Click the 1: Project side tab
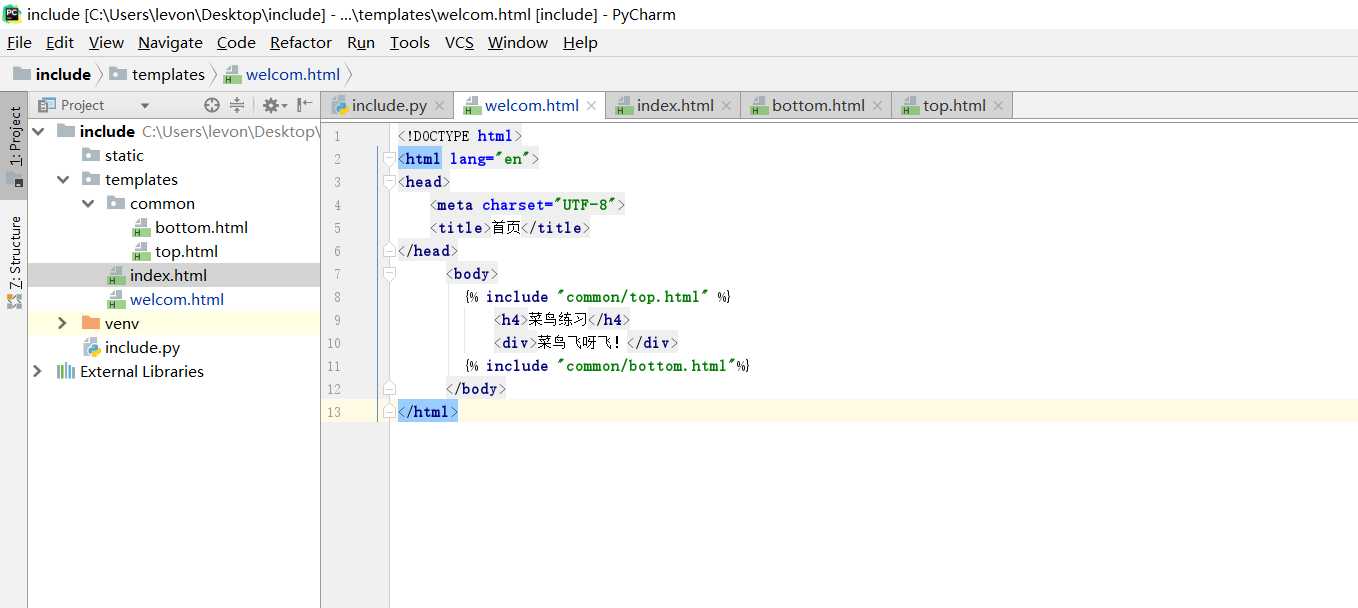Screen dimensions: 1358x608 pyautogui.click(x=14, y=145)
